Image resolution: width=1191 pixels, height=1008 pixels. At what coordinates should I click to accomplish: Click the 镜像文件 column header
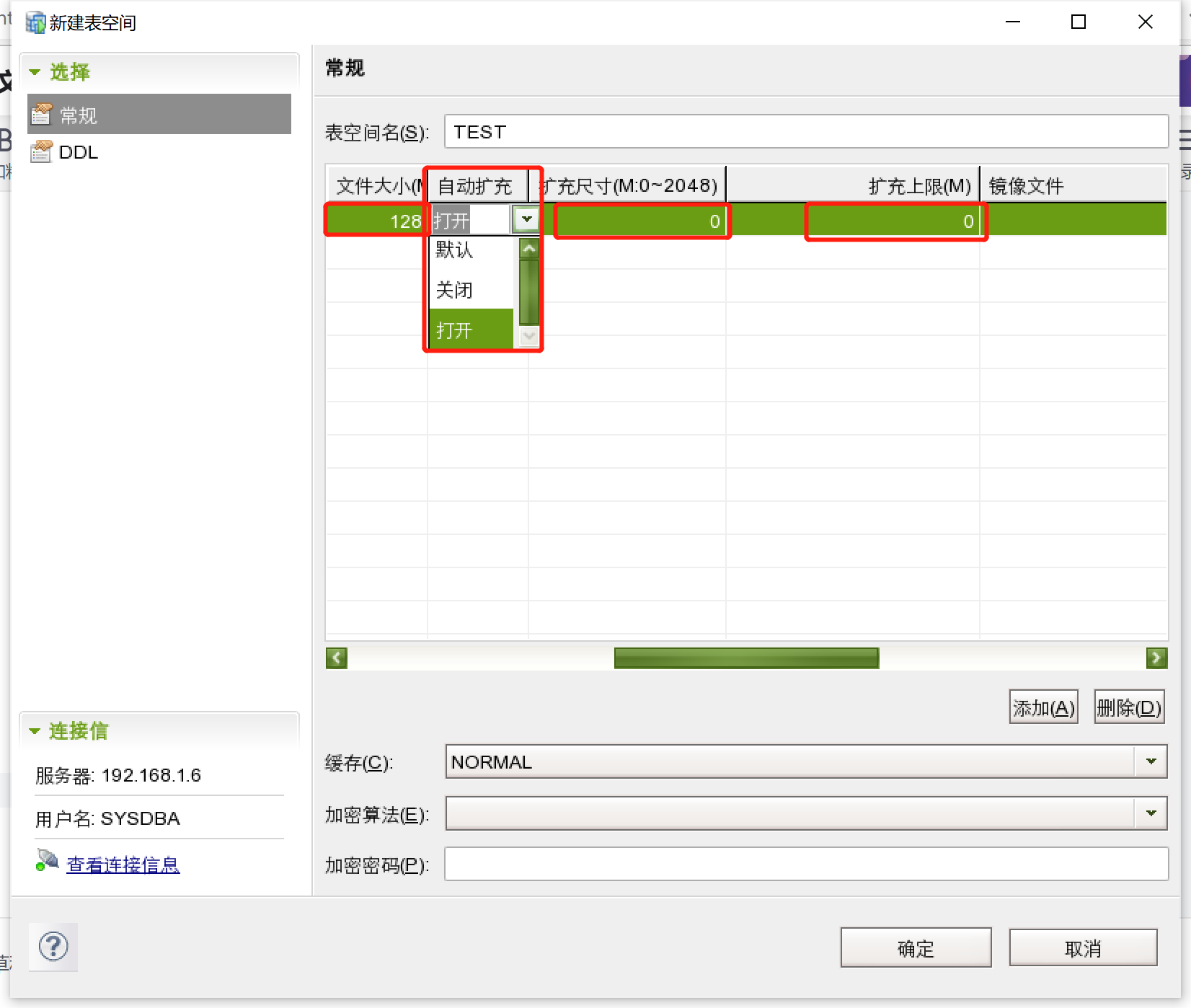(1073, 186)
